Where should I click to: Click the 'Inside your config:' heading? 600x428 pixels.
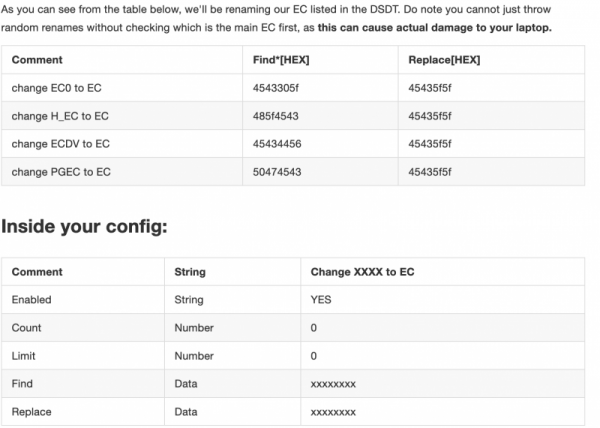(84, 226)
